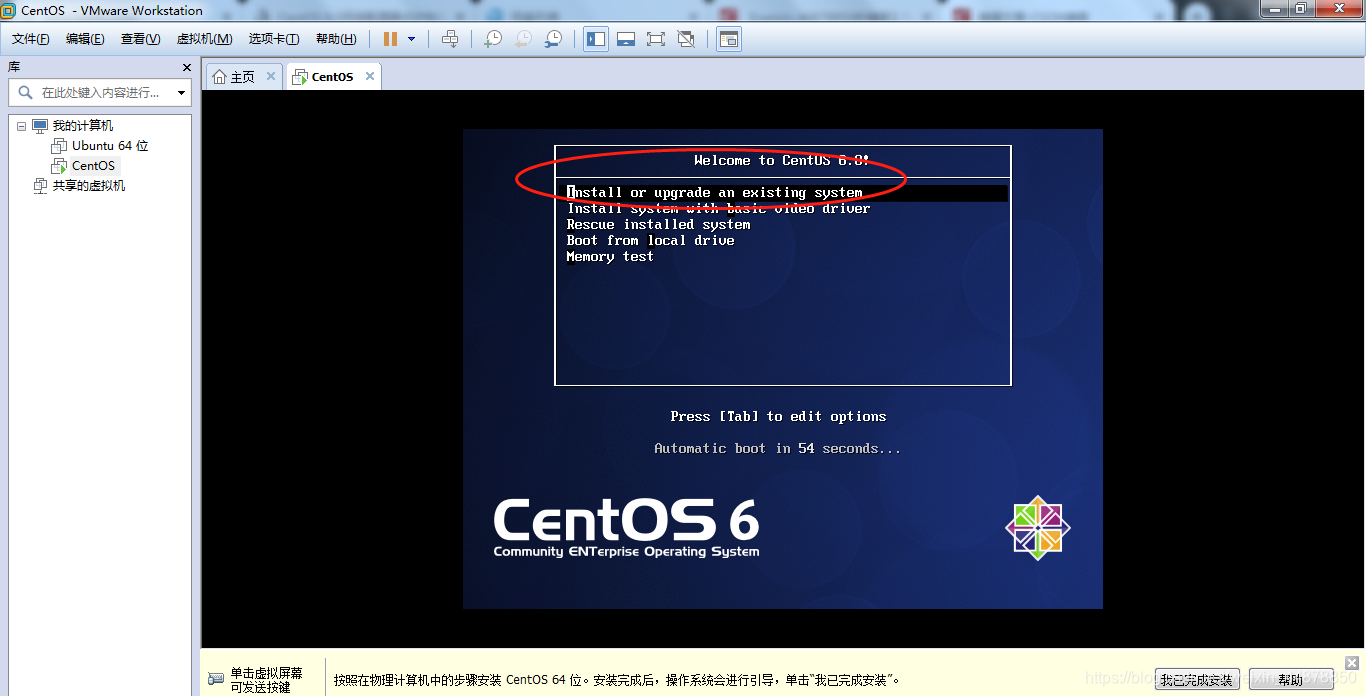
Task: Switch to the CentOS tab
Action: point(332,77)
